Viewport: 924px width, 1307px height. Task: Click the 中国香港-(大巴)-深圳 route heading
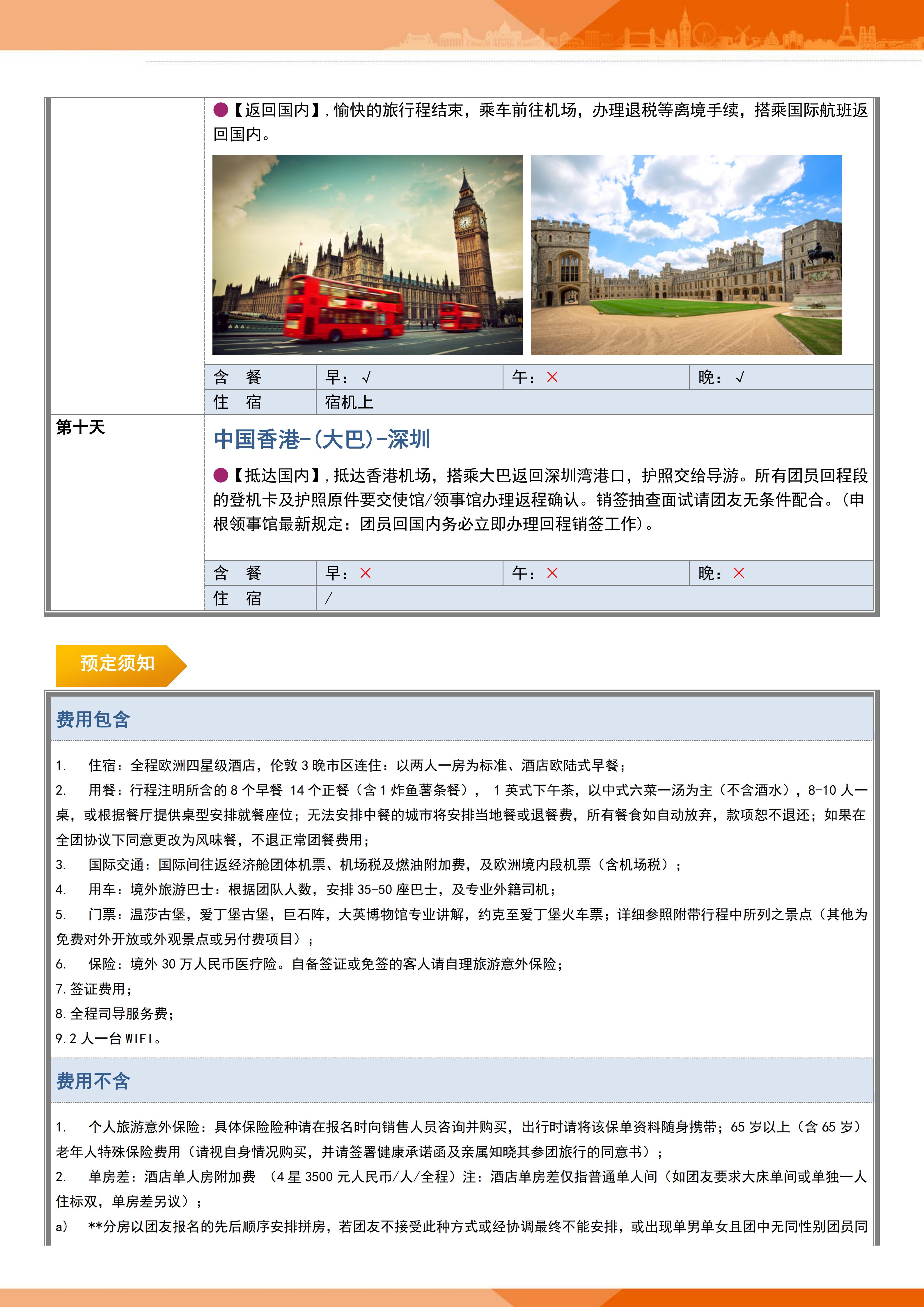[322, 439]
